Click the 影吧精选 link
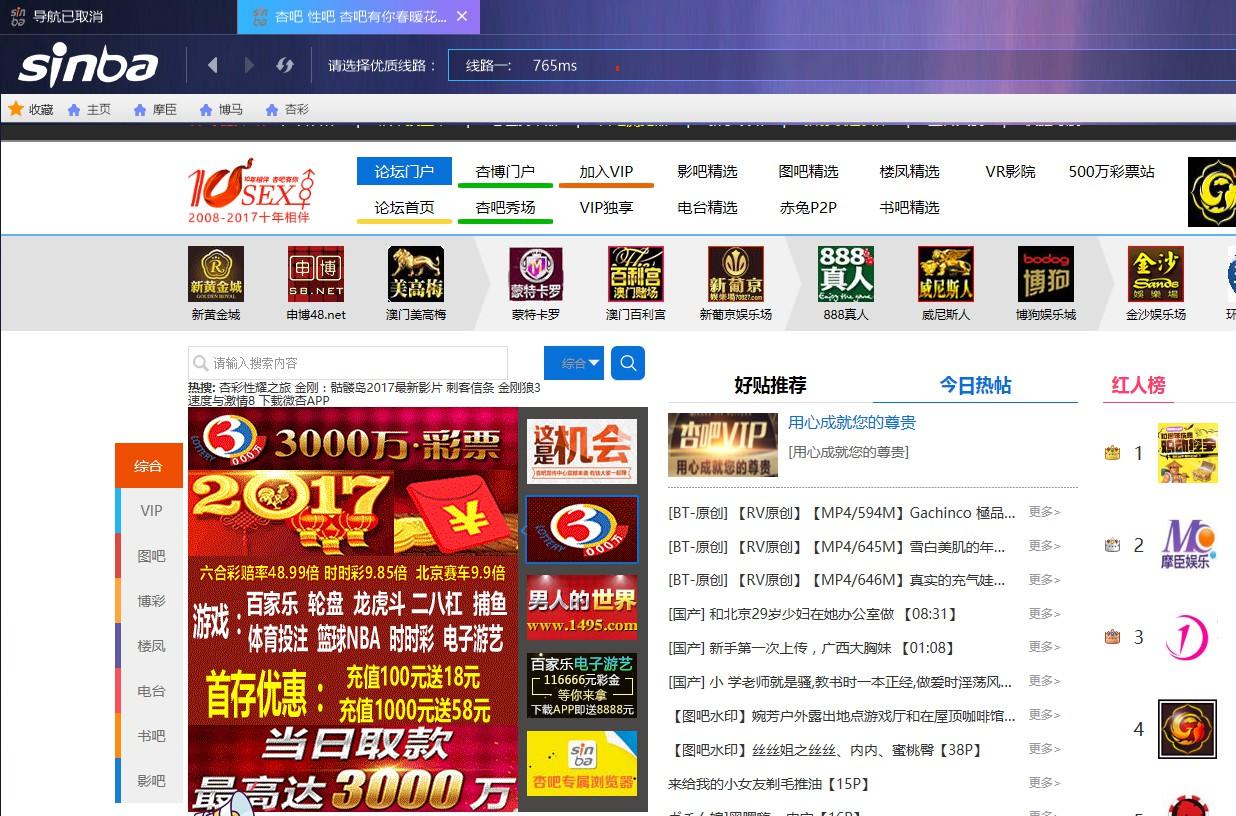This screenshot has height=816, width=1236. click(707, 171)
